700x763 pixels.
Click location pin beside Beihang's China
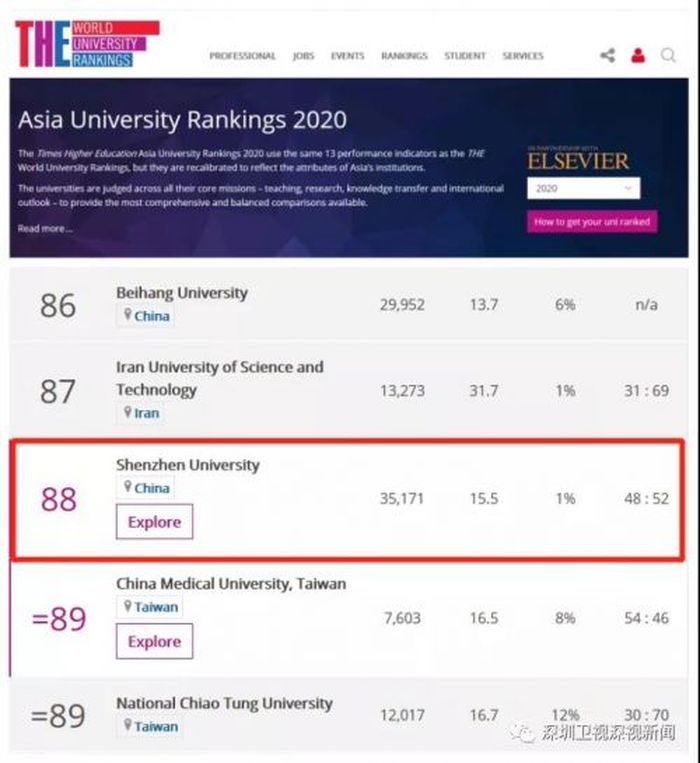coord(127,315)
